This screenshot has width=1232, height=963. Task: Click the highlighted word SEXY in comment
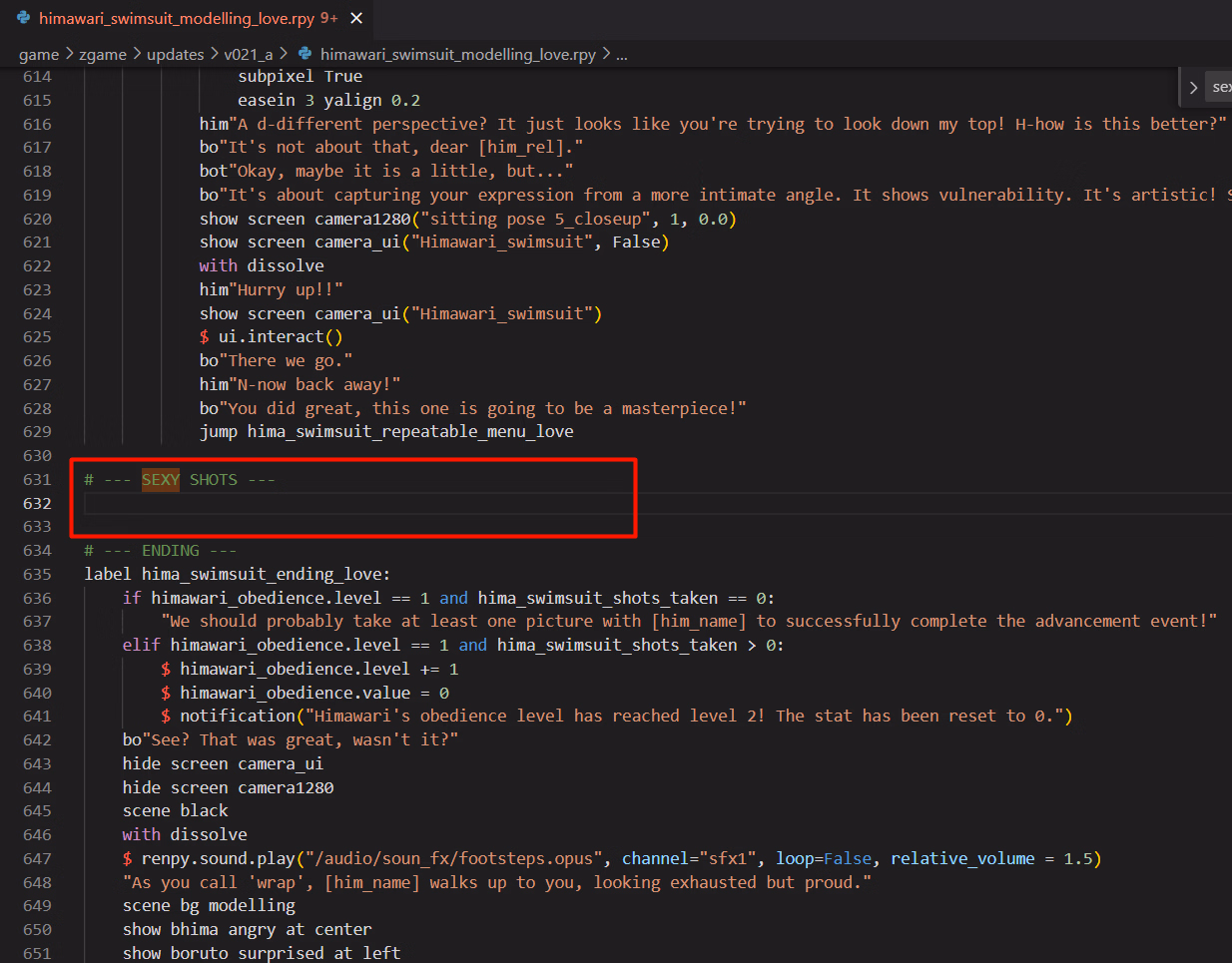click(160, 480)
